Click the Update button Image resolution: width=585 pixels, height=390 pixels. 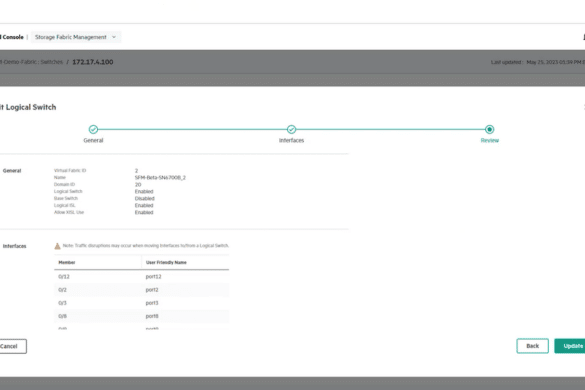coord(570,346)
